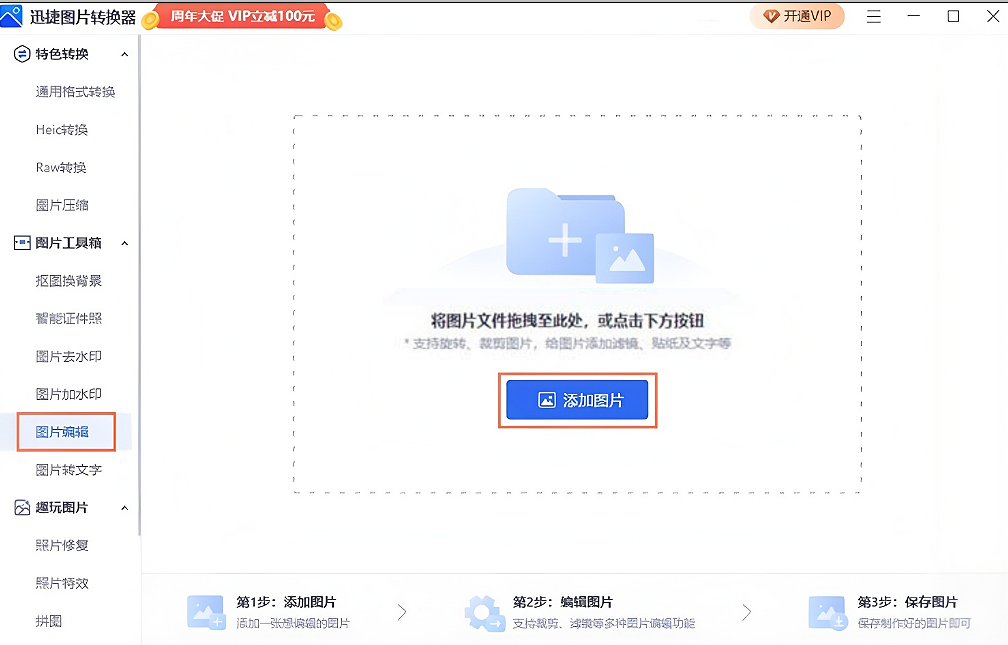Open the 图片压缩 tool
The height and width of the screenshot is (645, 1008).
point(62,204)
